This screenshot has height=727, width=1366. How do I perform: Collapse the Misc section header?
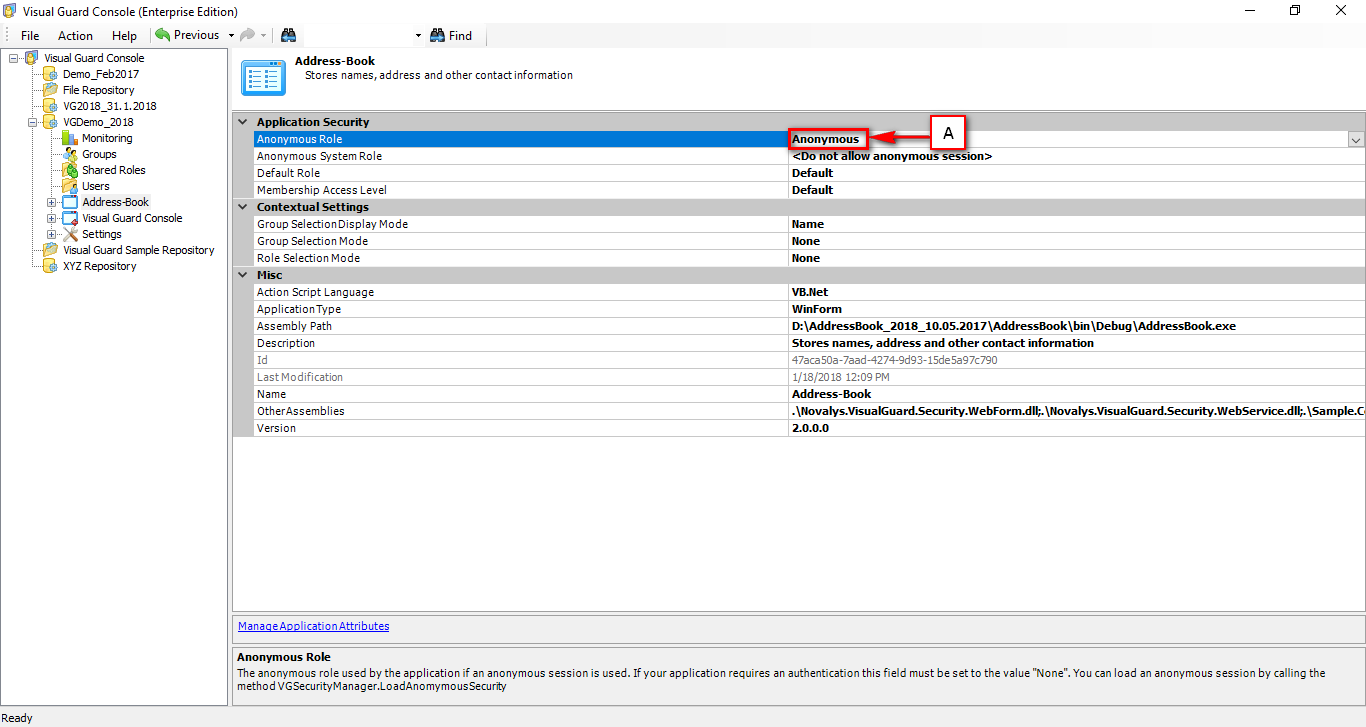pyautogui.click(x=242, y=275)
